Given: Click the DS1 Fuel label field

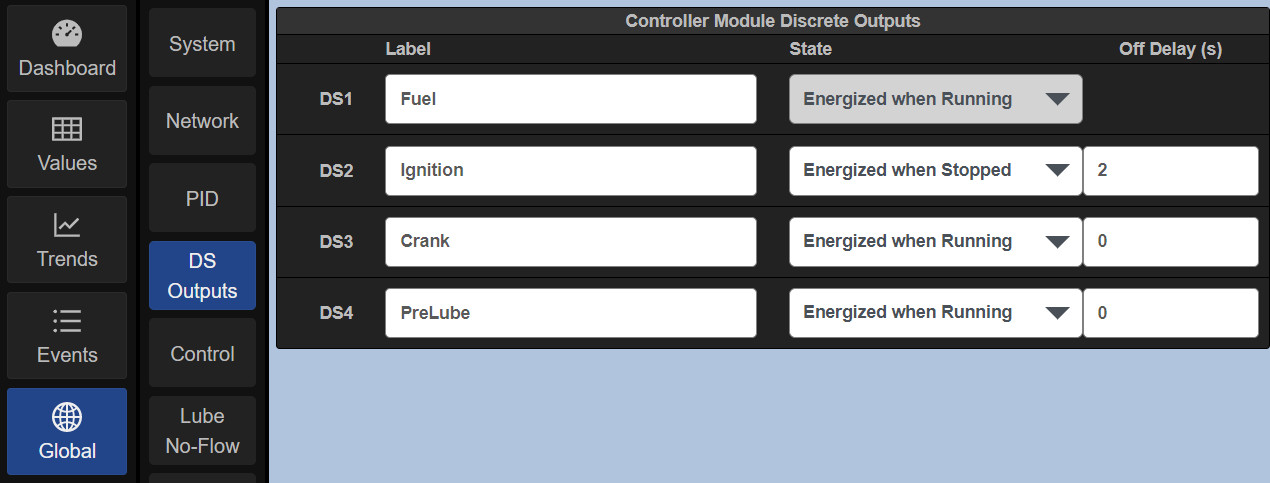Looking at the screenshot, I should (570, 99).
